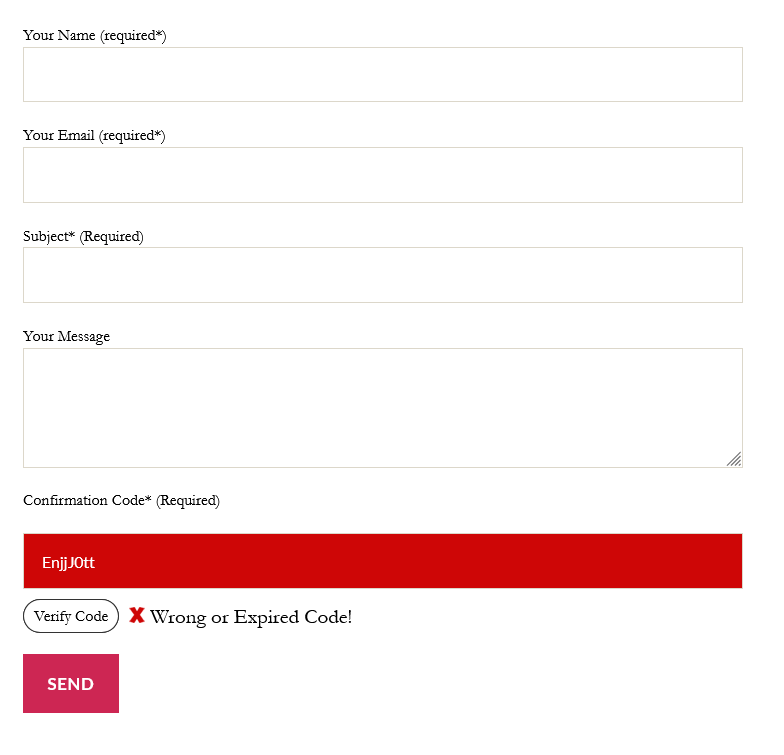Screen dimensions: 784x755
Task: Select the Subject text box
Action: coord(382,275)
